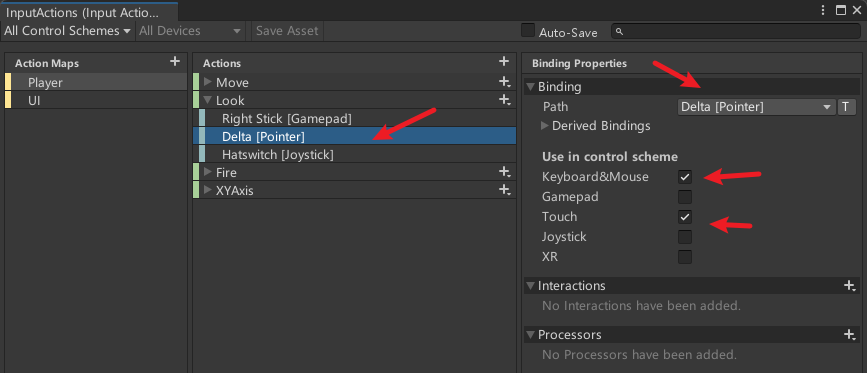This screenshot has height=373, width=867.
Task: Click the Save Asset button
Action: tap(287, 31)
